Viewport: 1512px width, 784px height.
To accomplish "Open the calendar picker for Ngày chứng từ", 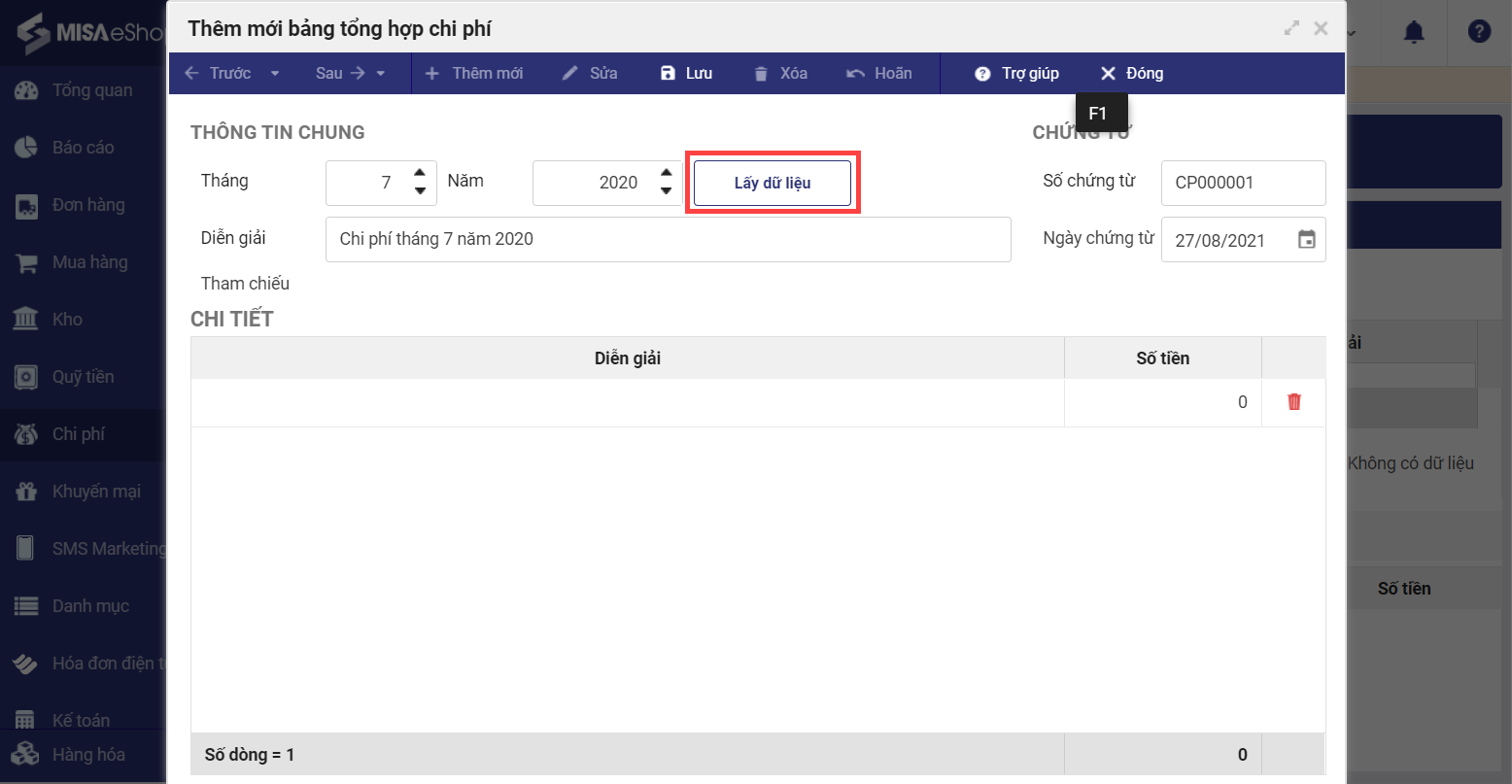I will 1306,240.
